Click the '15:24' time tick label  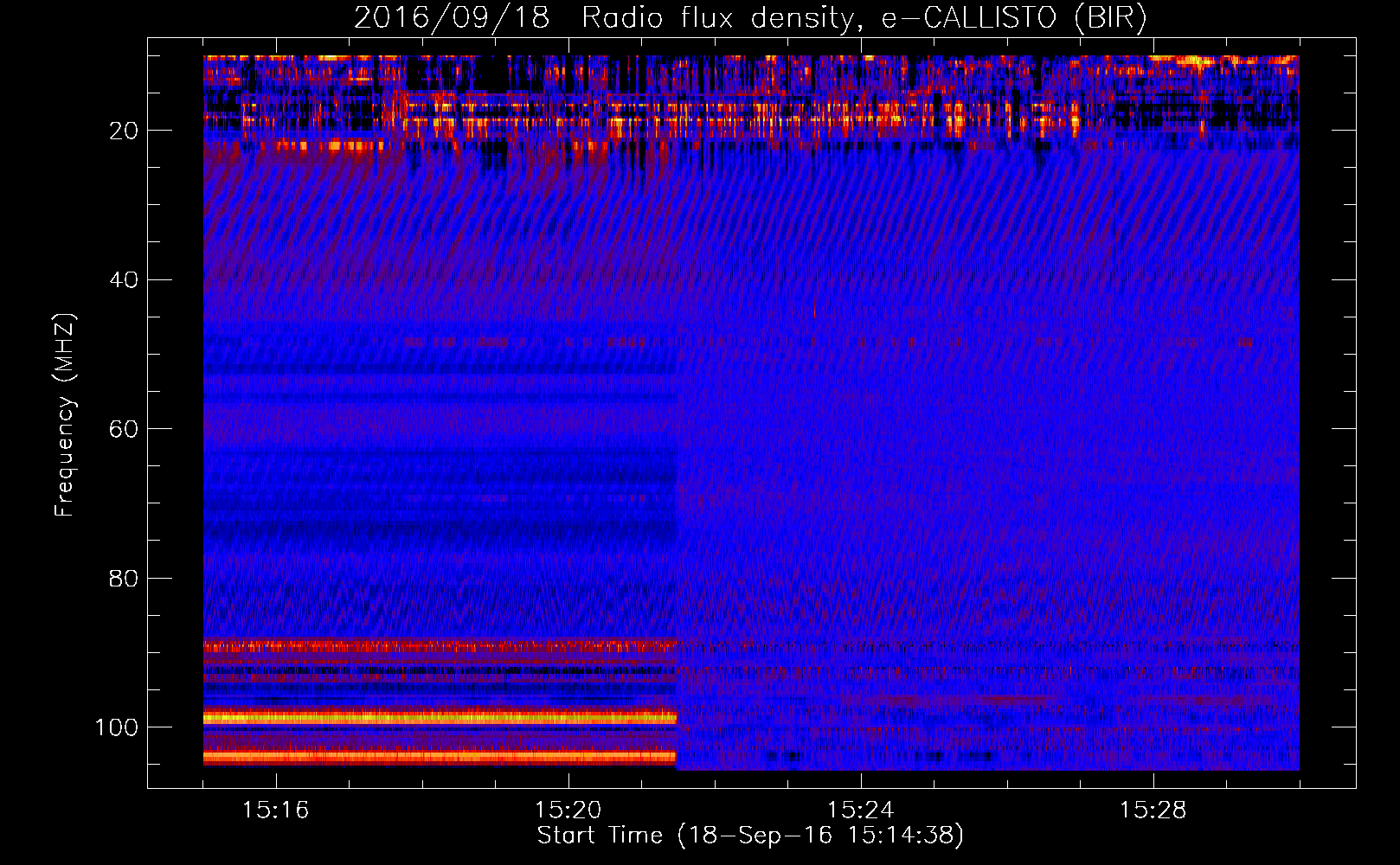point(860,811)
